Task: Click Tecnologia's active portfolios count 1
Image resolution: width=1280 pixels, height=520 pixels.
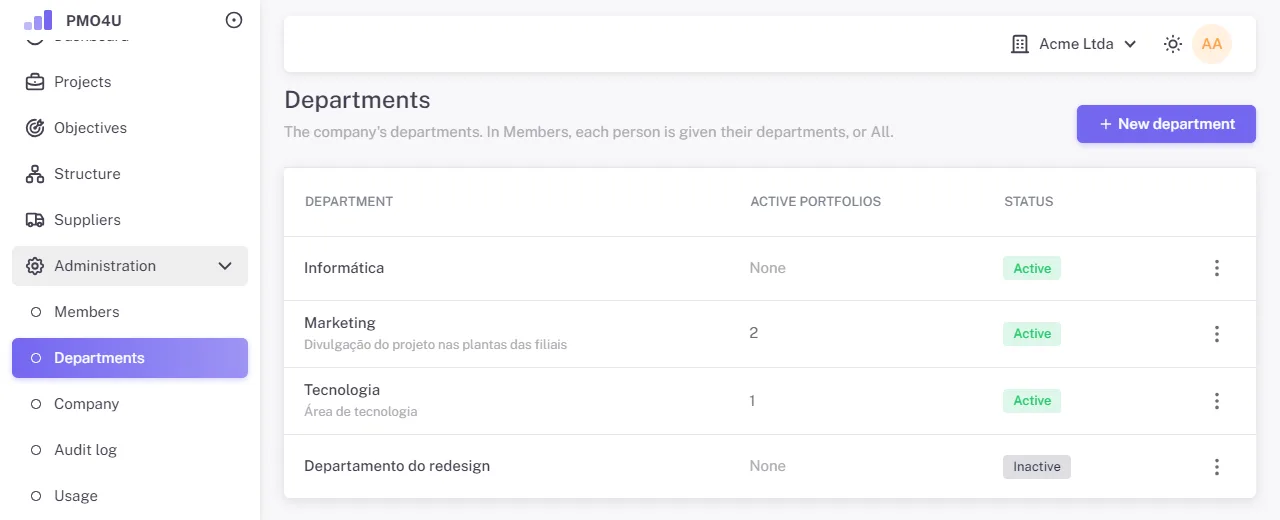Action: [x=753, y=401]
